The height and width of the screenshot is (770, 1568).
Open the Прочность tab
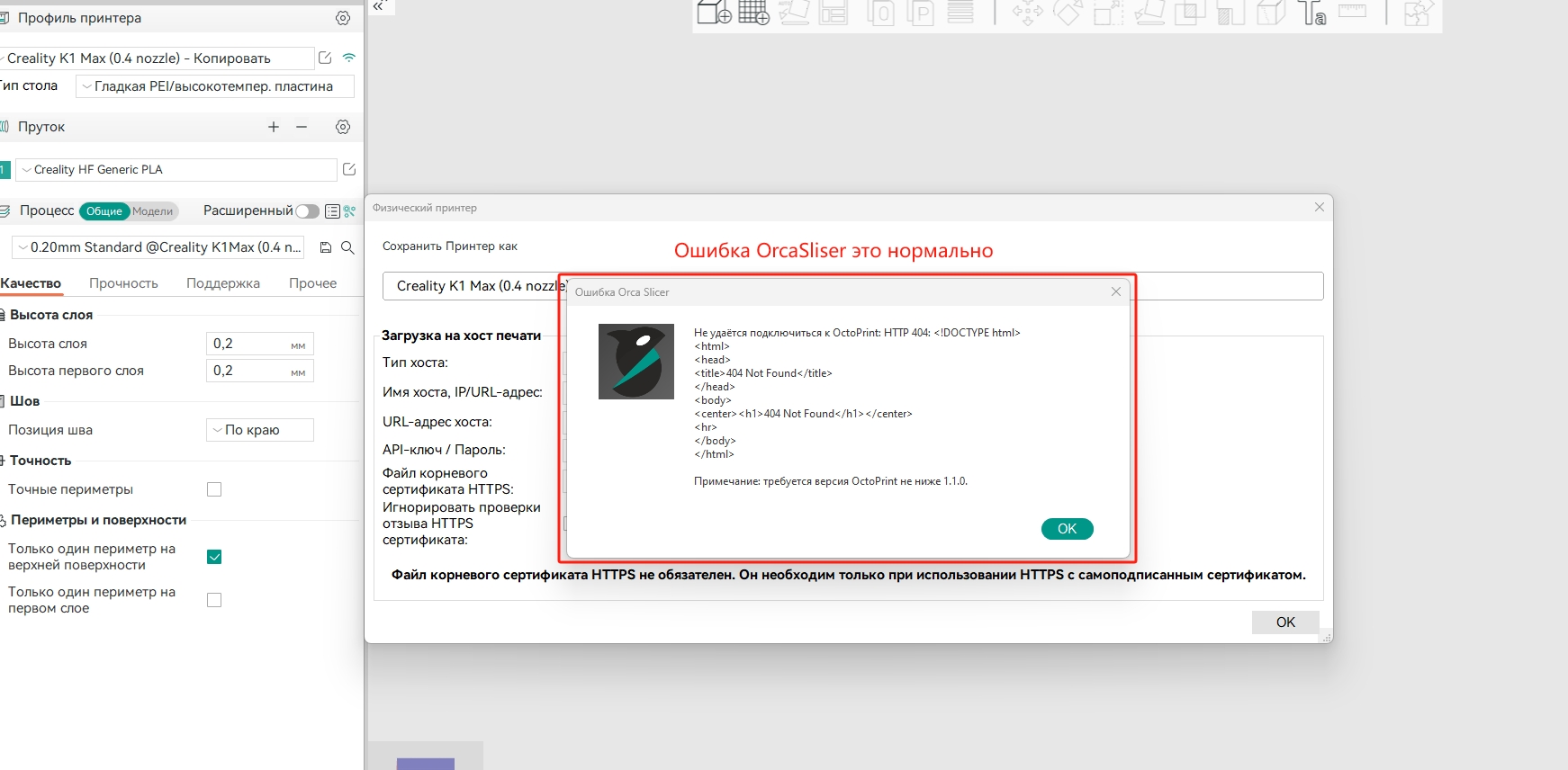pyautogui.click(x=123, y=283)
